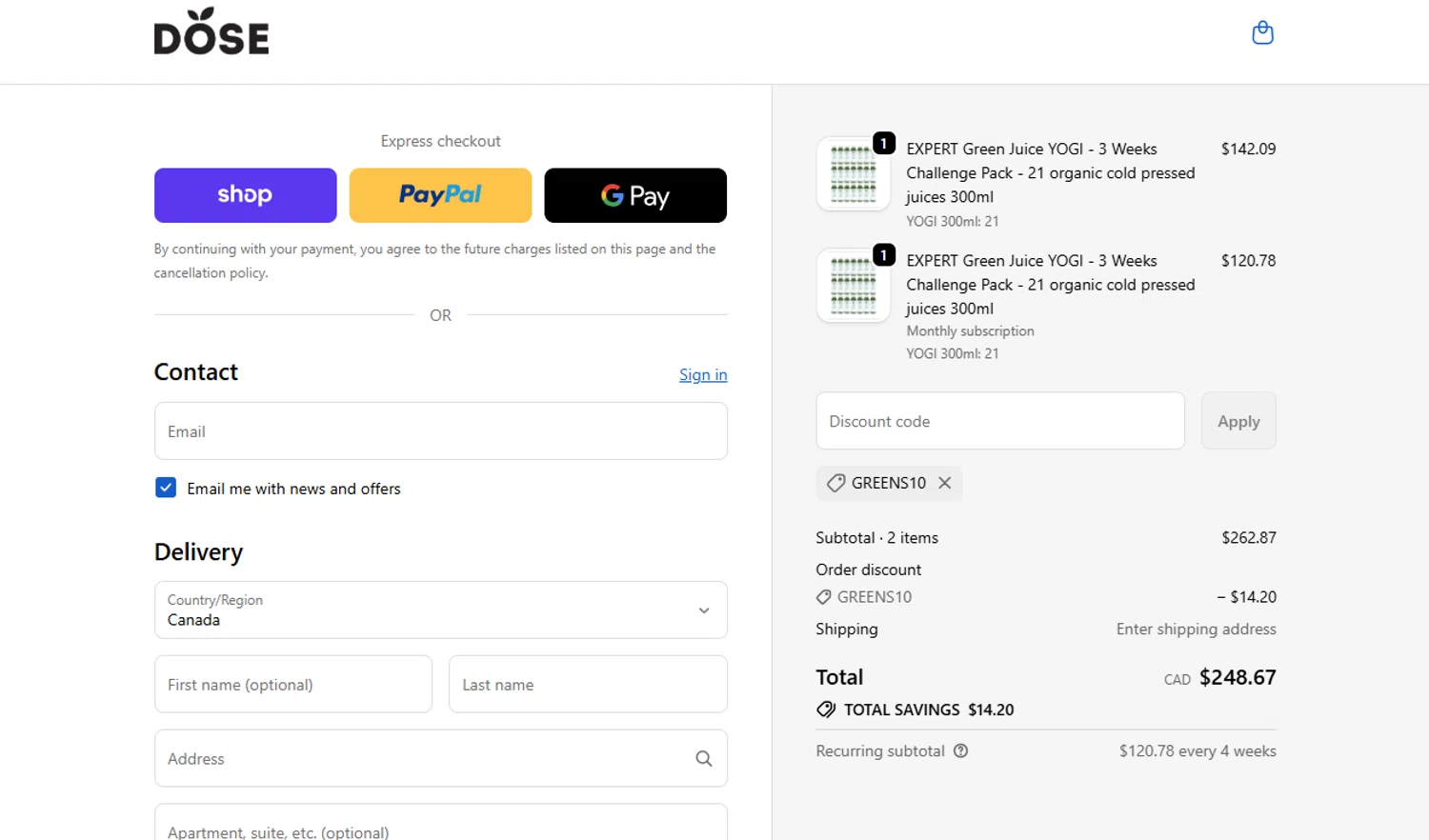This screenshot has width=1429, height=840.
Task: Focus the Apartment, suite field
Action: [441, 823]
